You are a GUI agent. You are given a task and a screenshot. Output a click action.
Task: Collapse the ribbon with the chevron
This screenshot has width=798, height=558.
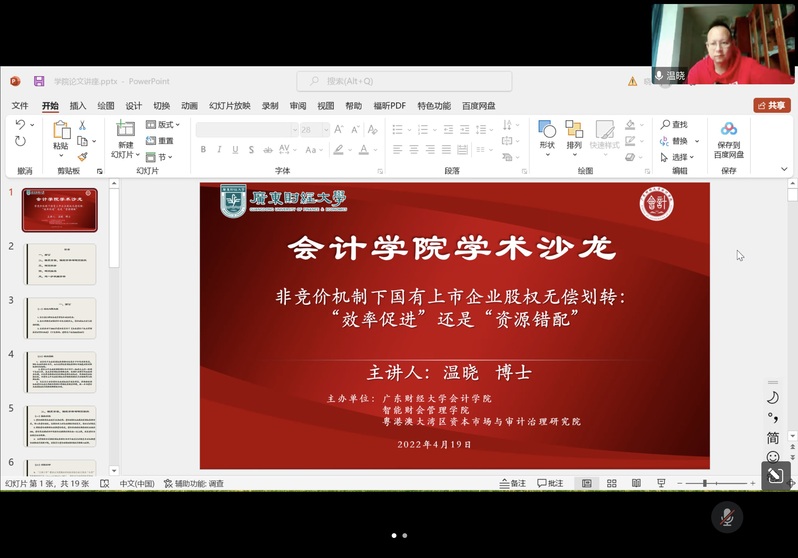[784, 170]
